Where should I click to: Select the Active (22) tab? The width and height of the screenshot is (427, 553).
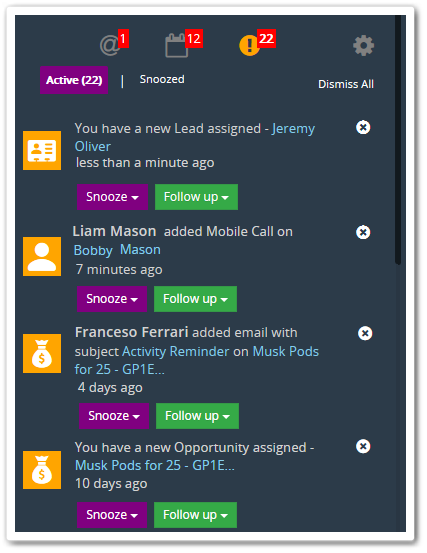(74, 80)
